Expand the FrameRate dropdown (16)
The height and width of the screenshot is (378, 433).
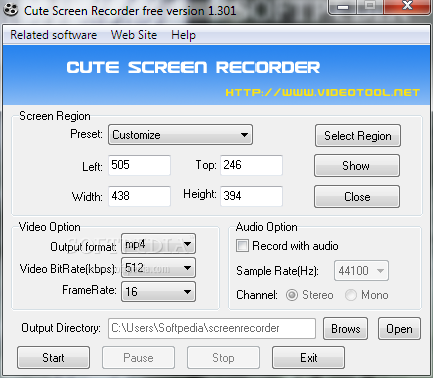click(158, 292)
